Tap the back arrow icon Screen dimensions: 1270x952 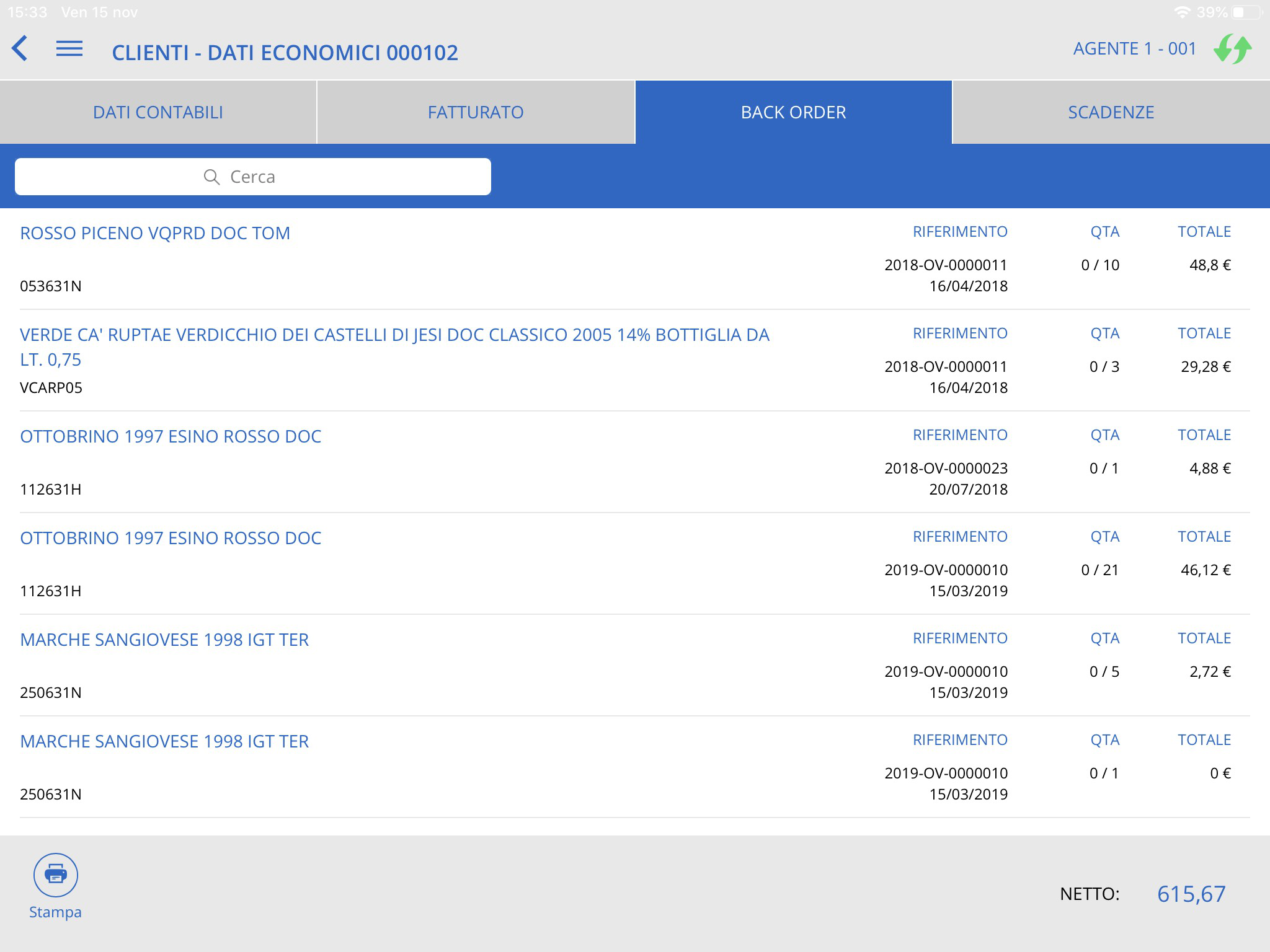(x=20, y=49)
